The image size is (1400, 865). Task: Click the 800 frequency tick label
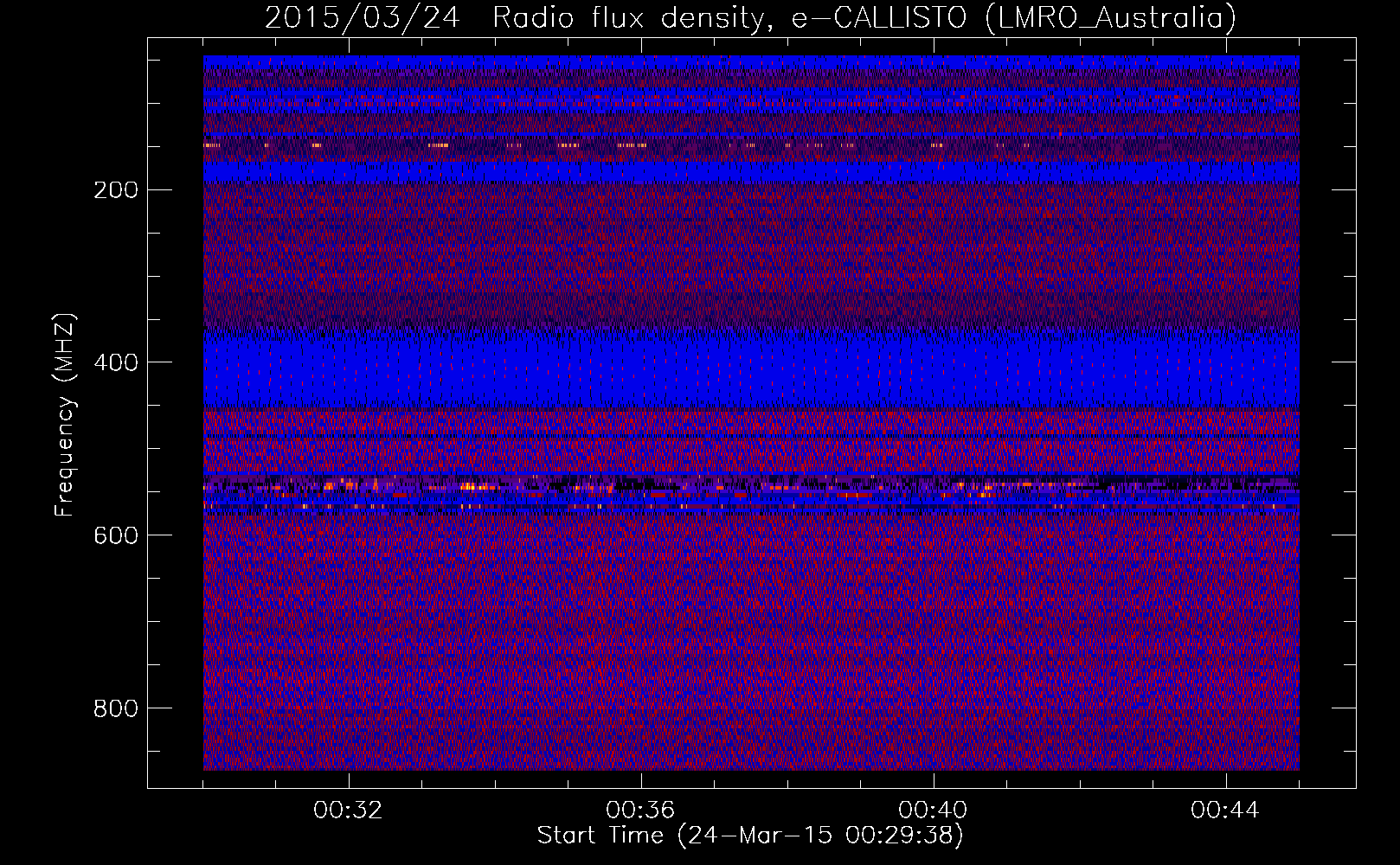(114, 708)
